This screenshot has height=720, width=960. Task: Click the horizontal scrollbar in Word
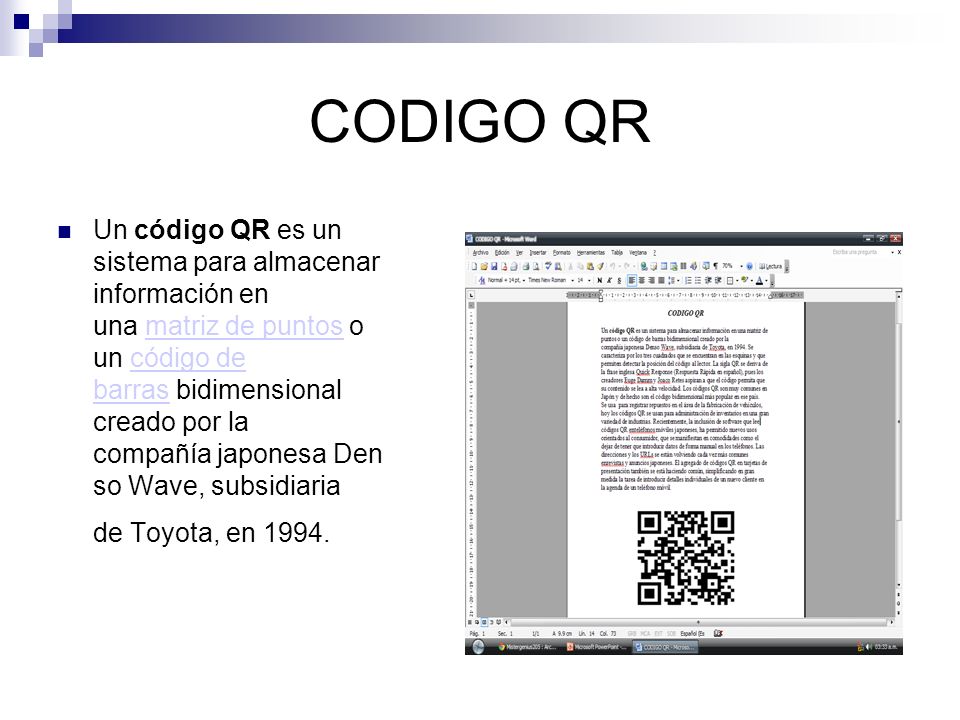[698, 622]
